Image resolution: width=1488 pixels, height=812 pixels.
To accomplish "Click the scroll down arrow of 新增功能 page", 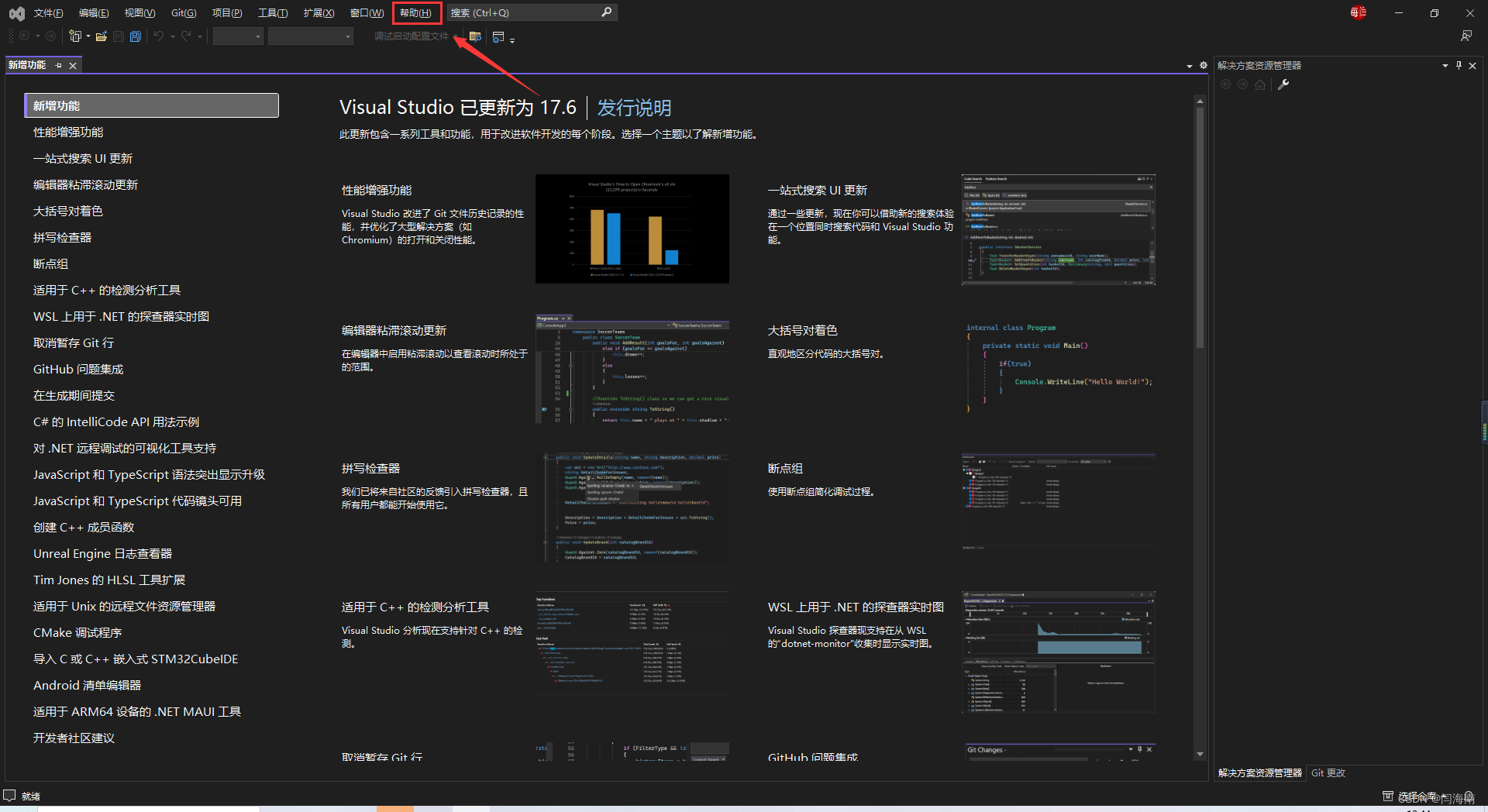I will coord(1200,754).
